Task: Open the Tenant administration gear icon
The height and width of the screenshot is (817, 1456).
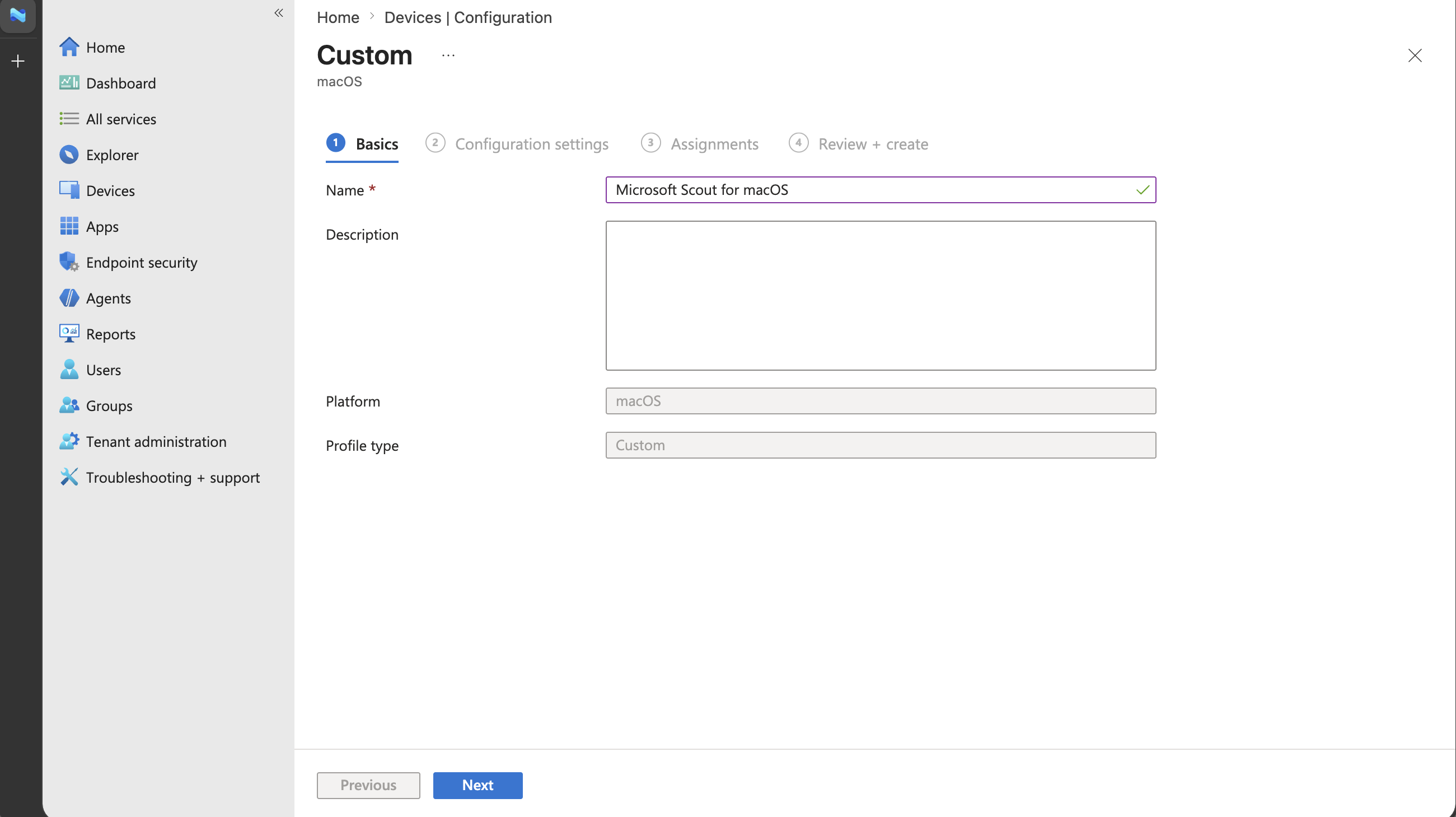Action: coord(69,441)
